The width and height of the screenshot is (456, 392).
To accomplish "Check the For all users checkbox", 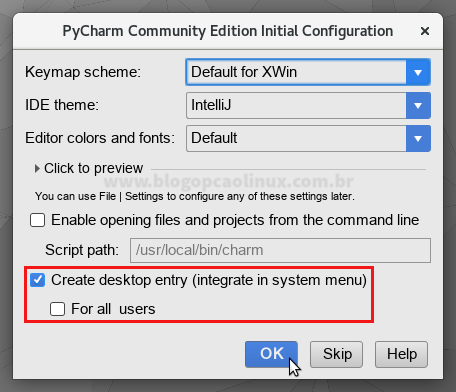I will tap(57, 309).
